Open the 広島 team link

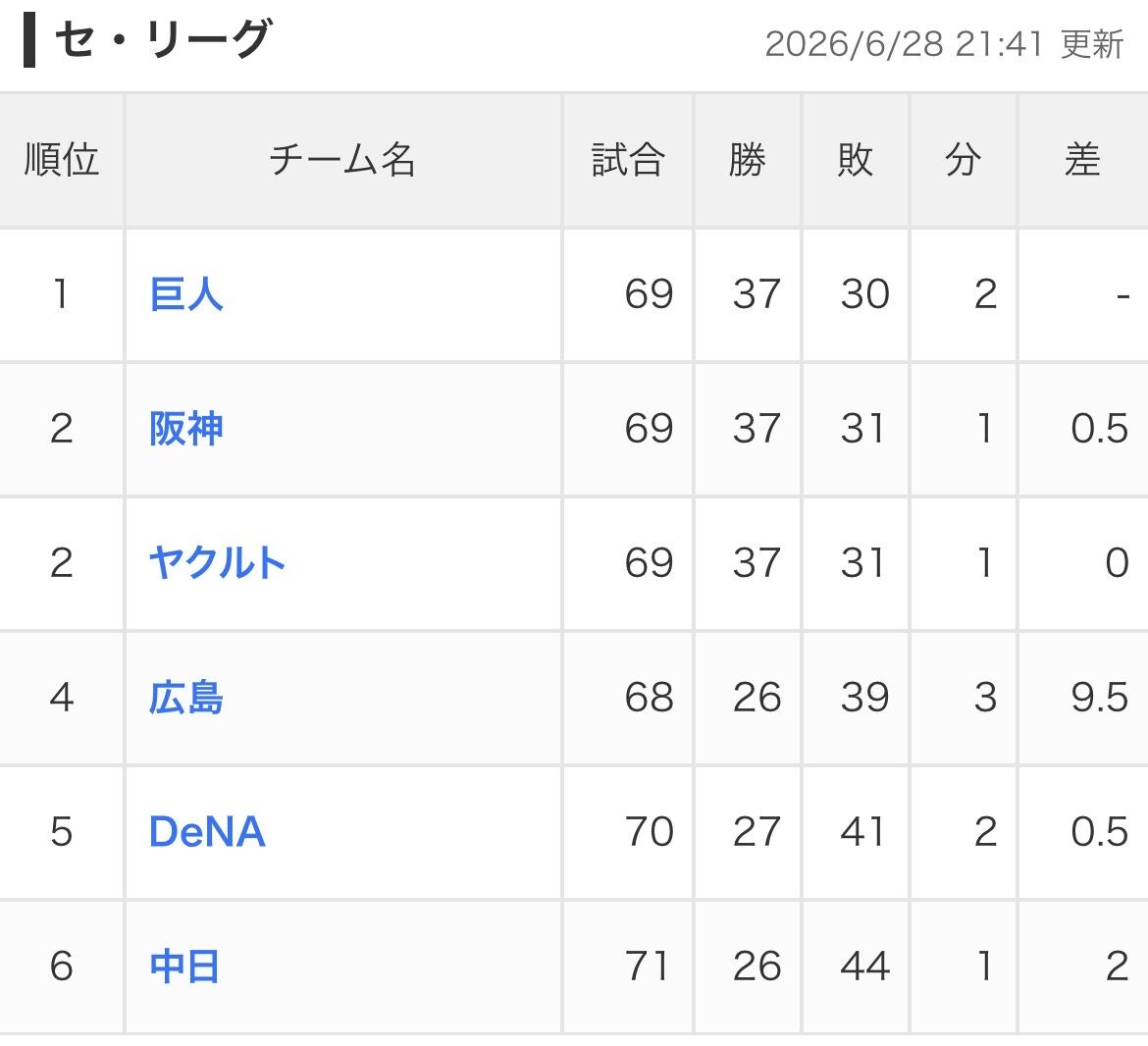[x=186, y=697]
